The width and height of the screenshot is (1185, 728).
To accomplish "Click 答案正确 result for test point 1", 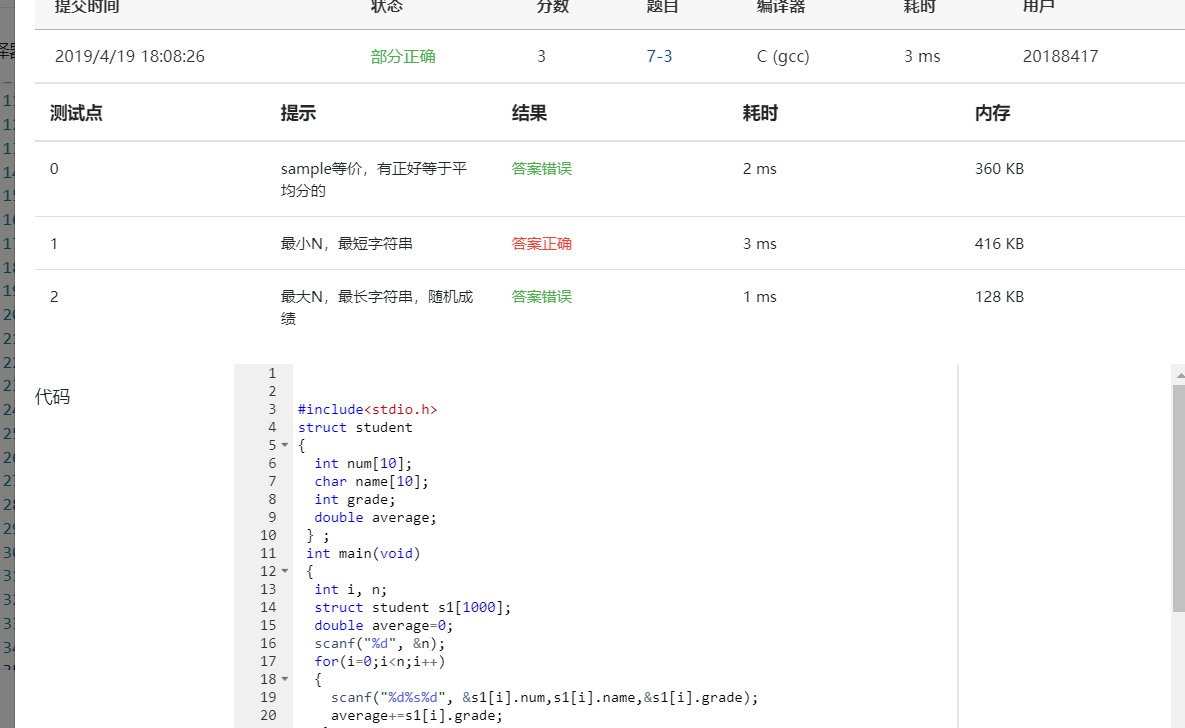I will (x=541, y=243).
